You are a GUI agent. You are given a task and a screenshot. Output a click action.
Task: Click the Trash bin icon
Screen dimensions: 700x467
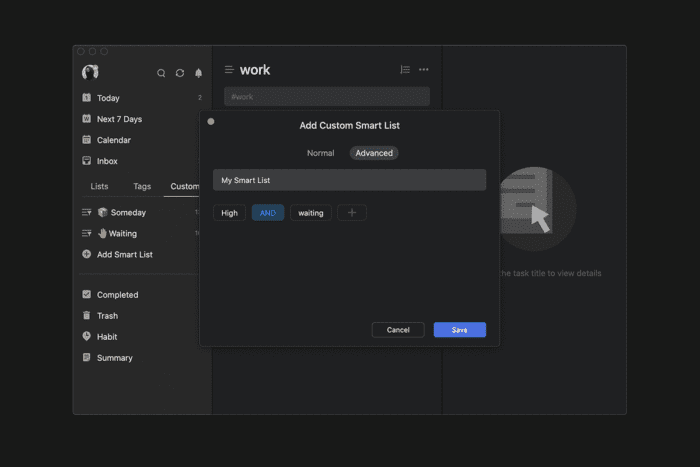click(87, 315)
